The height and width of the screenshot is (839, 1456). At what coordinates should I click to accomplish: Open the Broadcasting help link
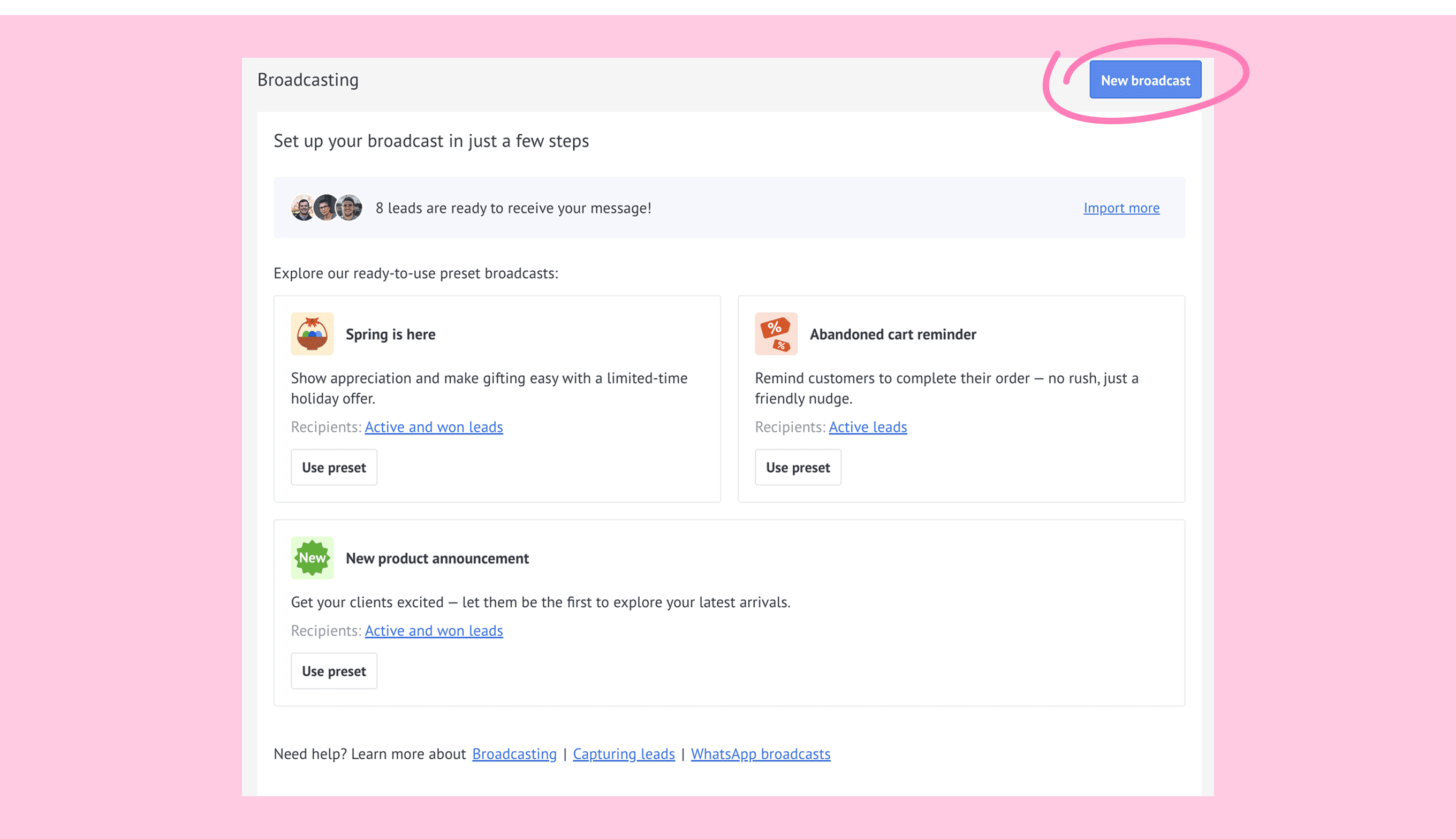pos(514,754)
